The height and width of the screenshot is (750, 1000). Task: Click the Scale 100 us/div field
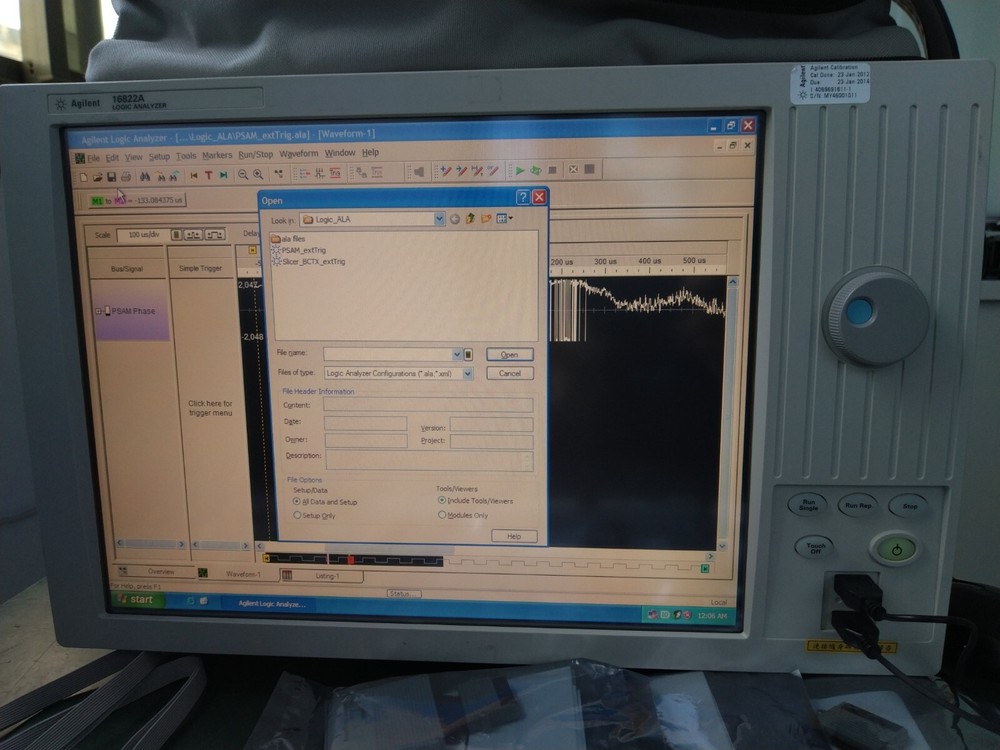pyautogui.click(x=143, y=235)
